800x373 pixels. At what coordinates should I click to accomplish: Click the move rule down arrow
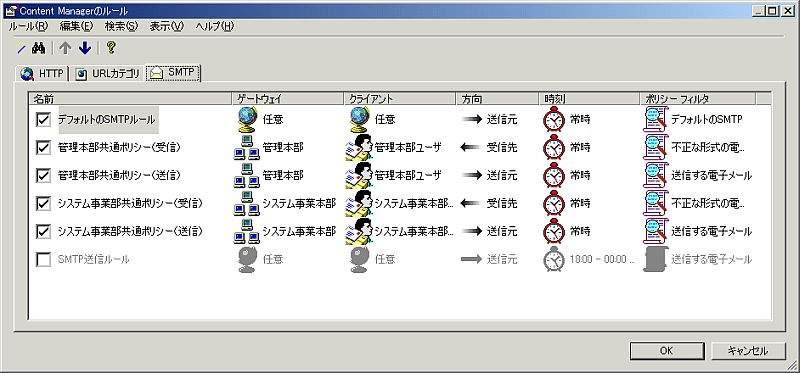click(85, 48)
